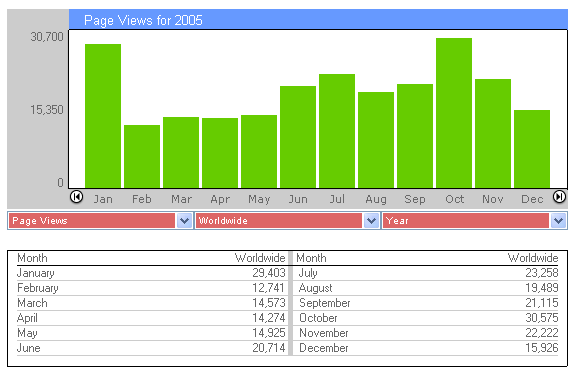The width and height of the screenshot is (576, 375).
Task: Click the value 14,925
Action: [269, 333]
